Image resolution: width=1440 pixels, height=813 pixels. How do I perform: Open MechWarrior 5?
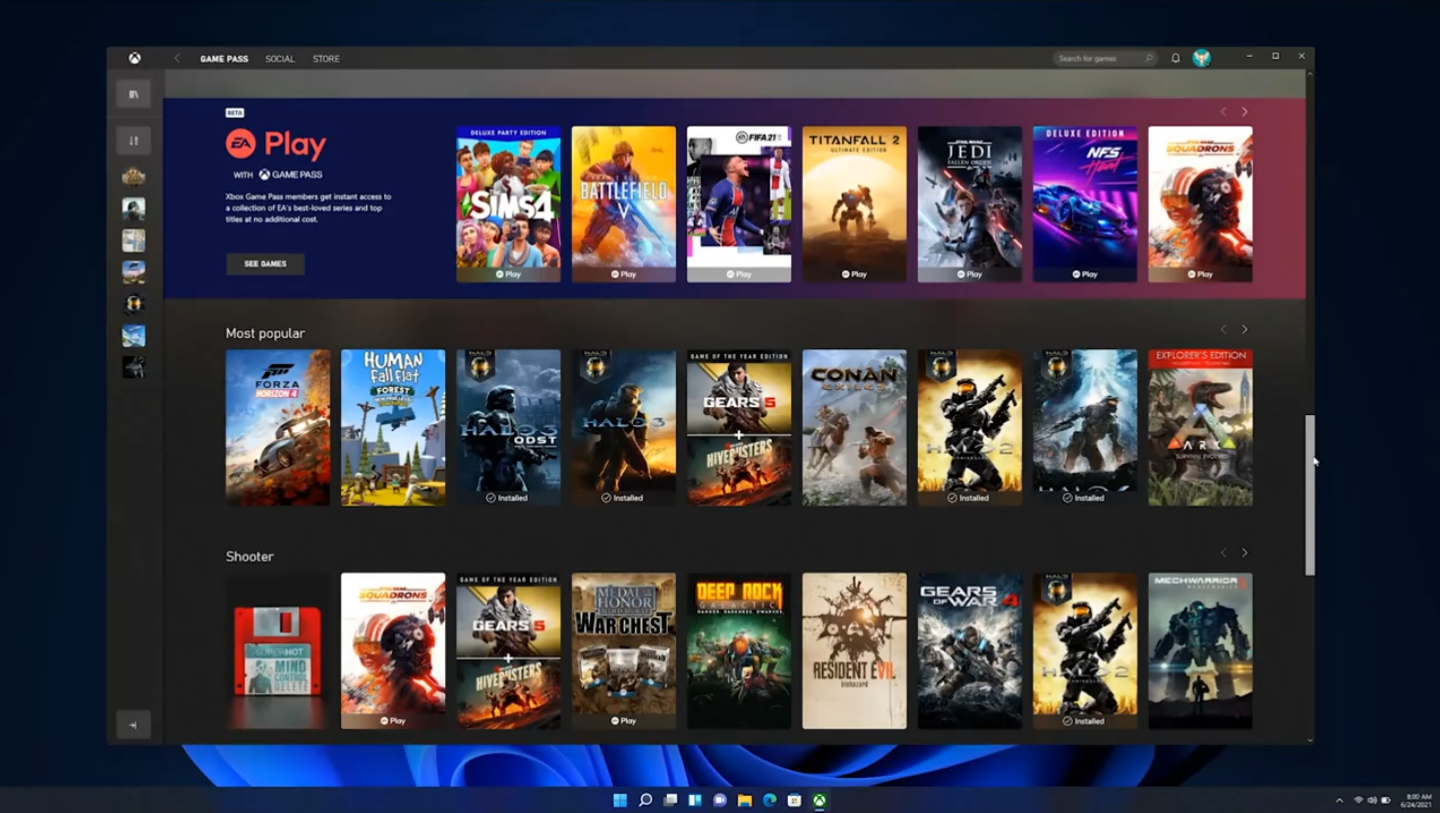coord(1200,651)
